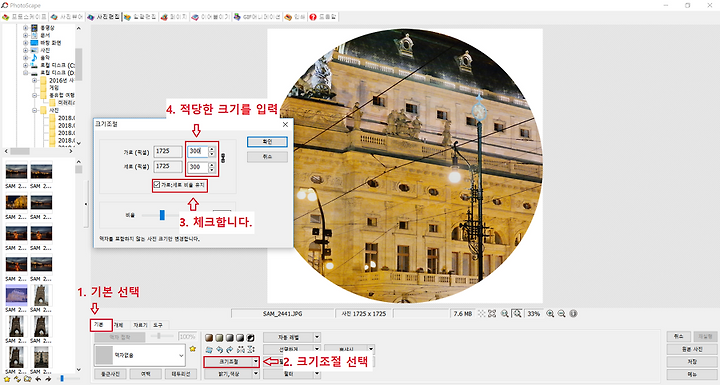The height and width of the screenshot is (385, 720).
Task: Click the zoom in magnifier icon
Action: coord(550,314)
